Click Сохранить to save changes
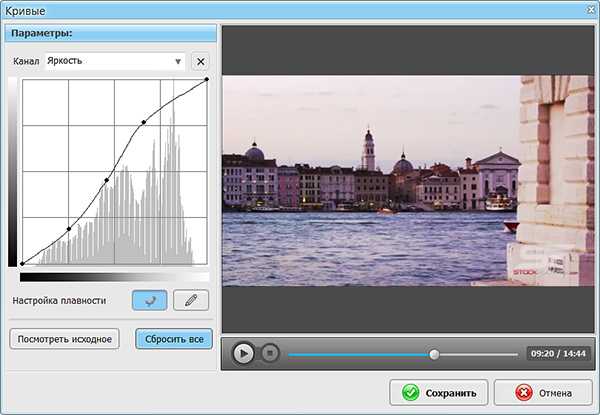600x415 pixels. point(439,393)
